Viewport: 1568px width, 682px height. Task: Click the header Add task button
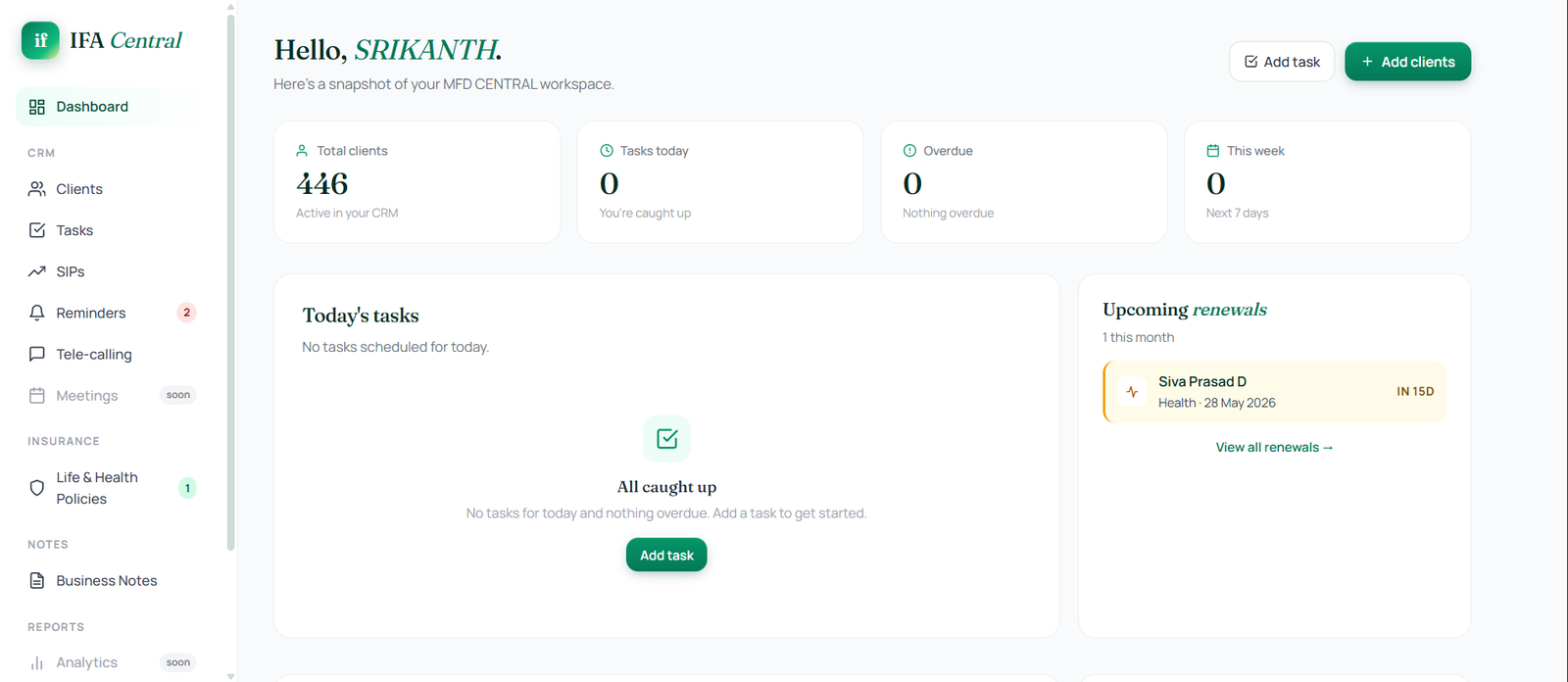(x=1282, y=62)
